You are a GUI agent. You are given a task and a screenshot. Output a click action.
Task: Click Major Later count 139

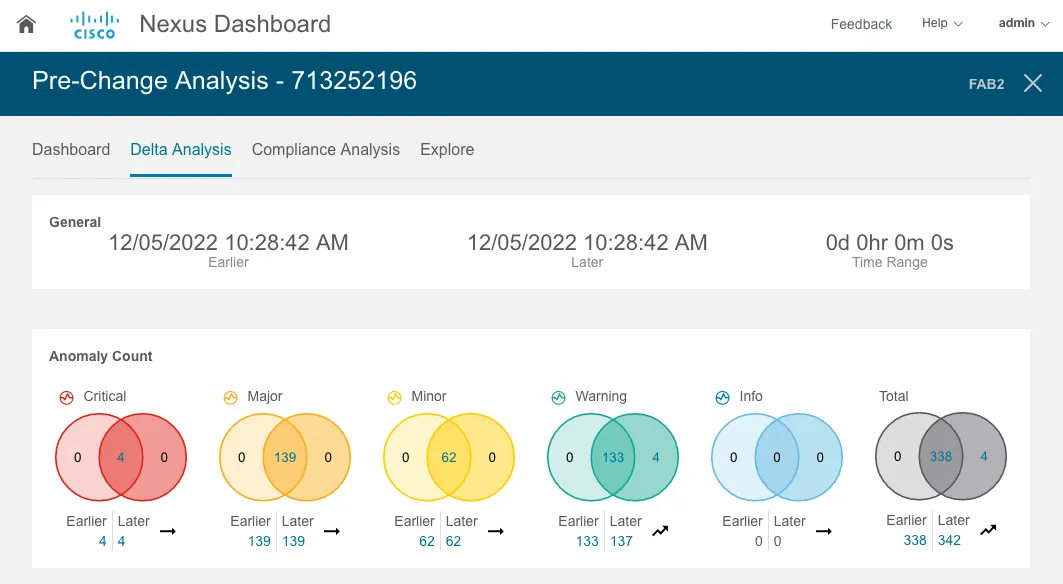tap(294, 541)
